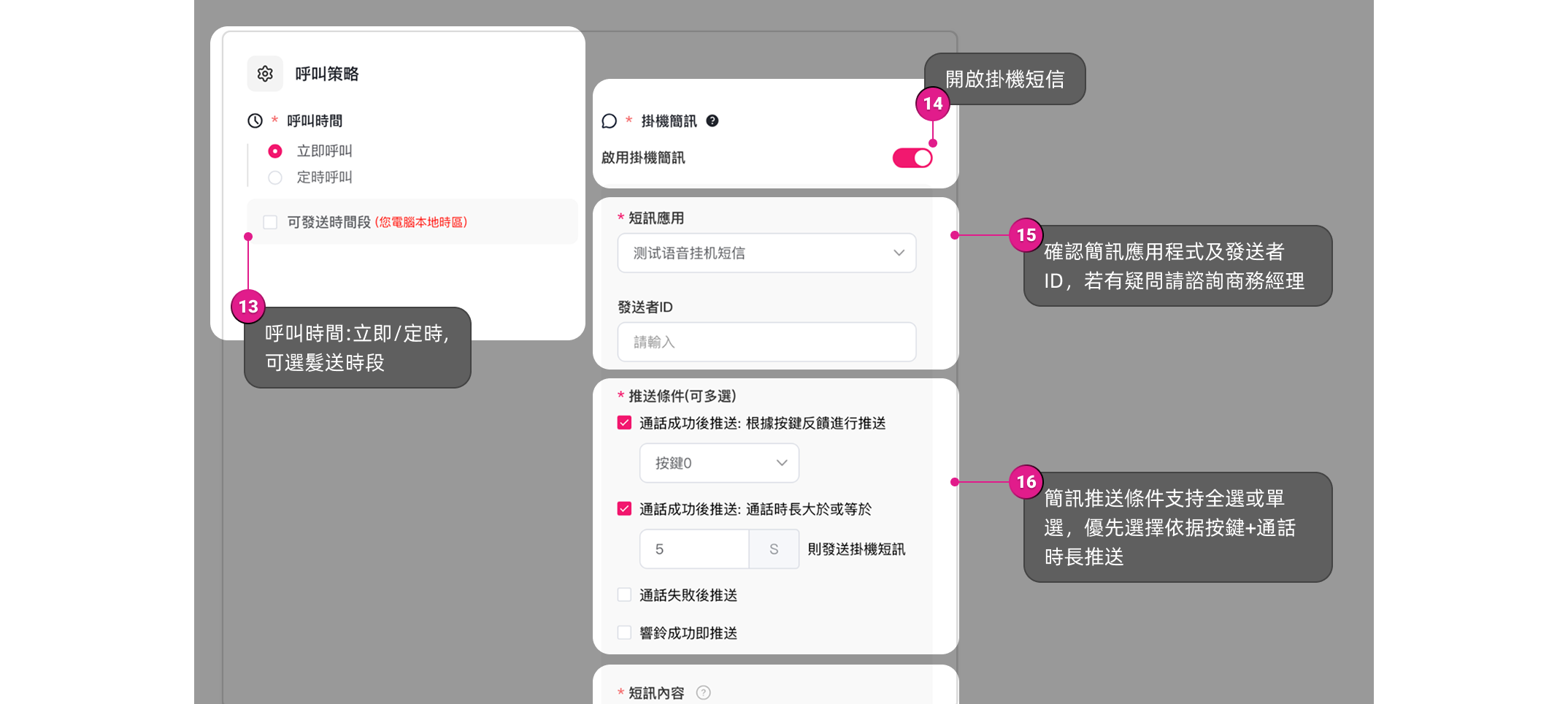Click the speech bubble icon beside 掛機簡訊
Image resolution: width=1568 pixels, height=704 pixels.
pyautogui.click(x=609, y=121)
